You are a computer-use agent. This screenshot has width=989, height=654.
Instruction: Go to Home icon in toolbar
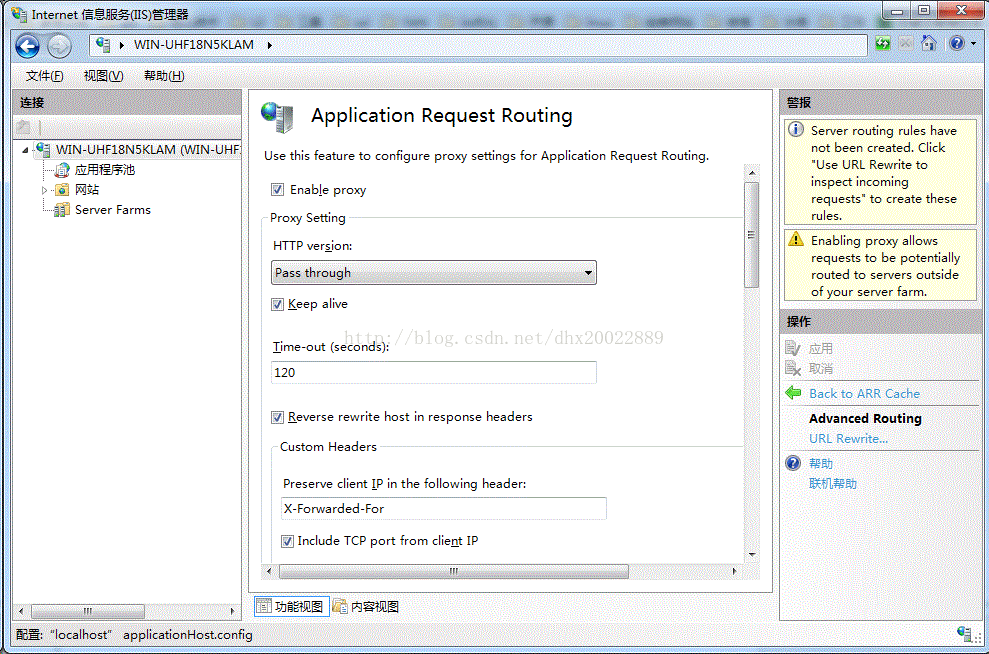(928, 44)
